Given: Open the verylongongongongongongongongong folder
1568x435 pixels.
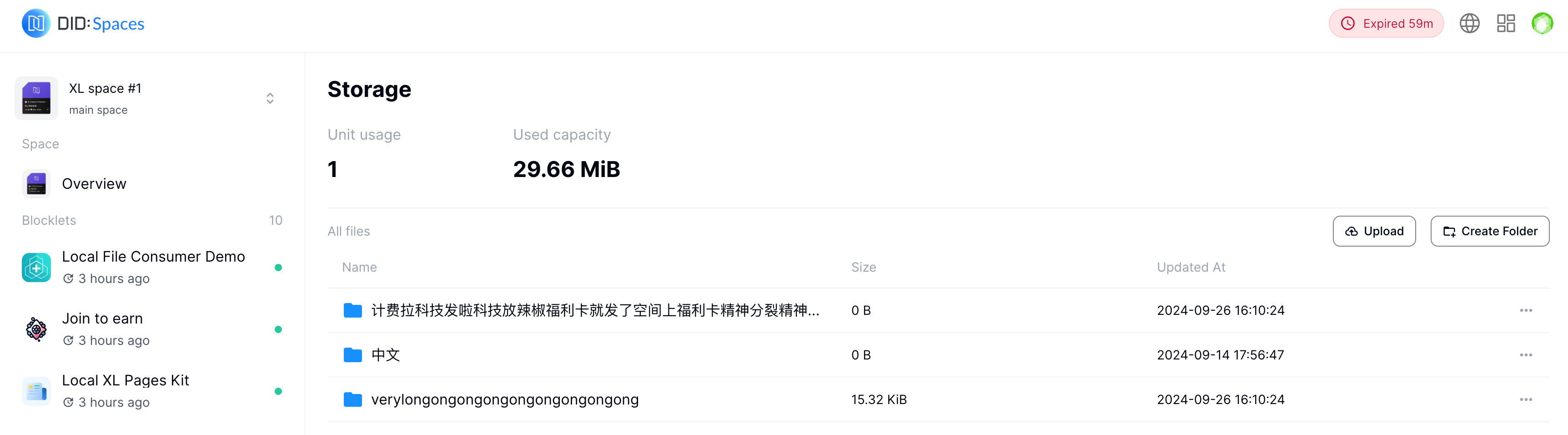Looking at the screenshot, I should click(505, 400).
